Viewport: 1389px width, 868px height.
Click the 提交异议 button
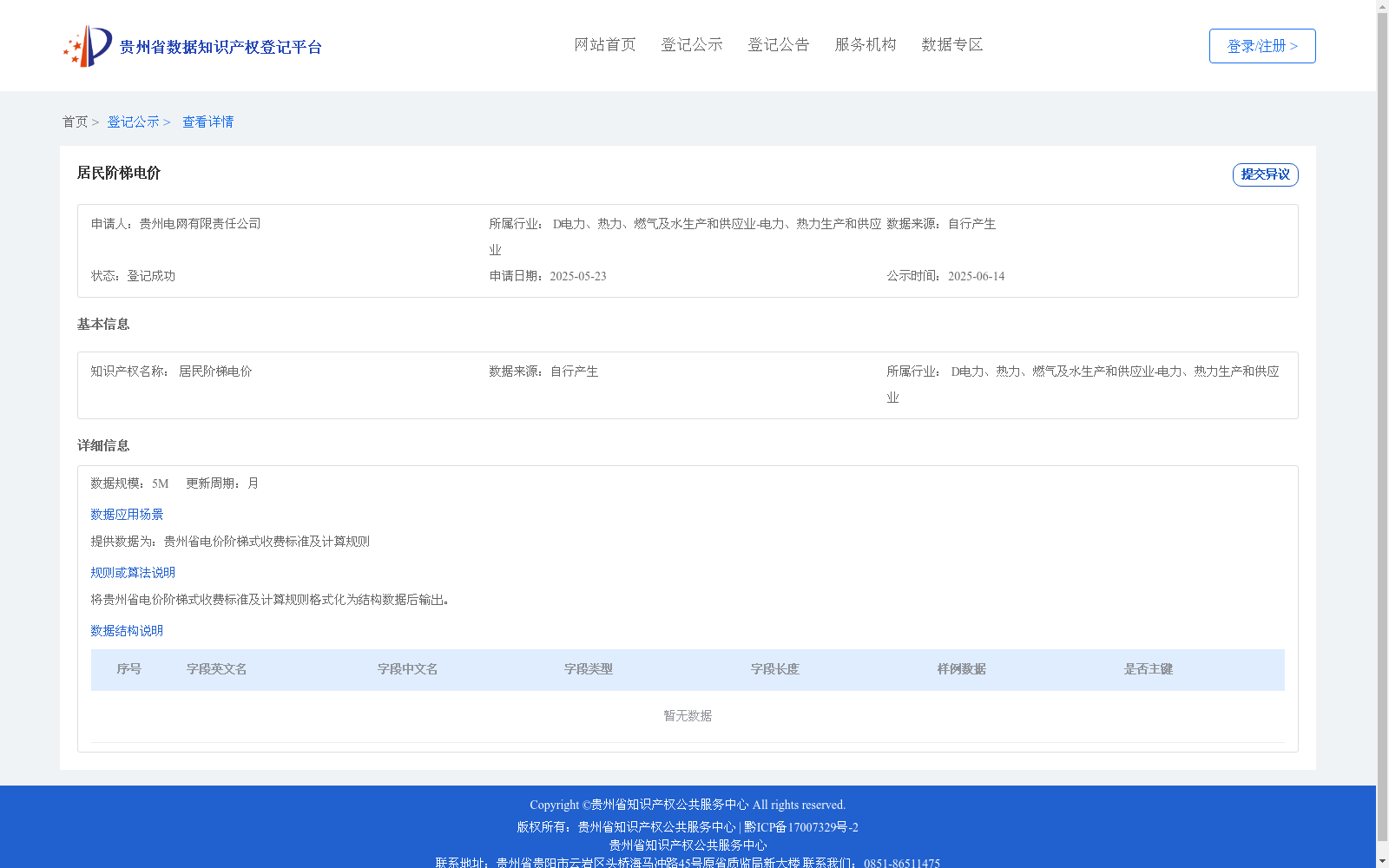pos(1266,174)
